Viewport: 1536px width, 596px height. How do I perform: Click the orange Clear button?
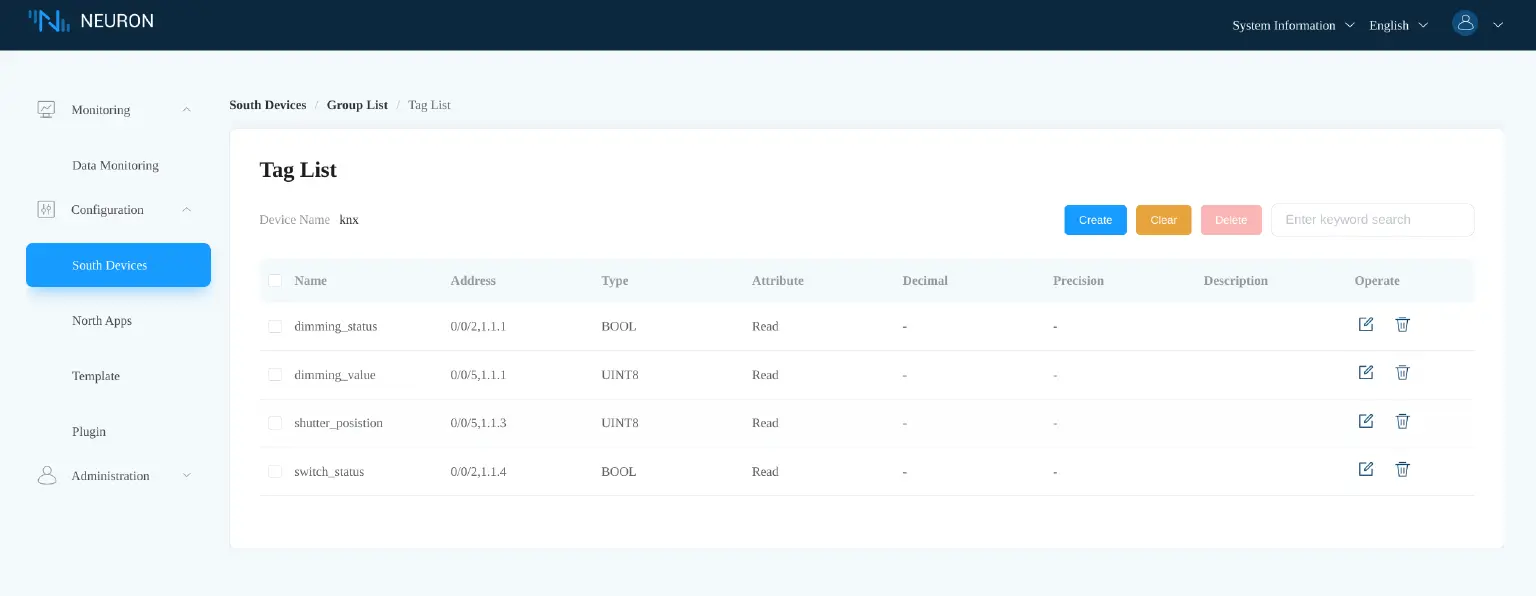point(1163,220)
